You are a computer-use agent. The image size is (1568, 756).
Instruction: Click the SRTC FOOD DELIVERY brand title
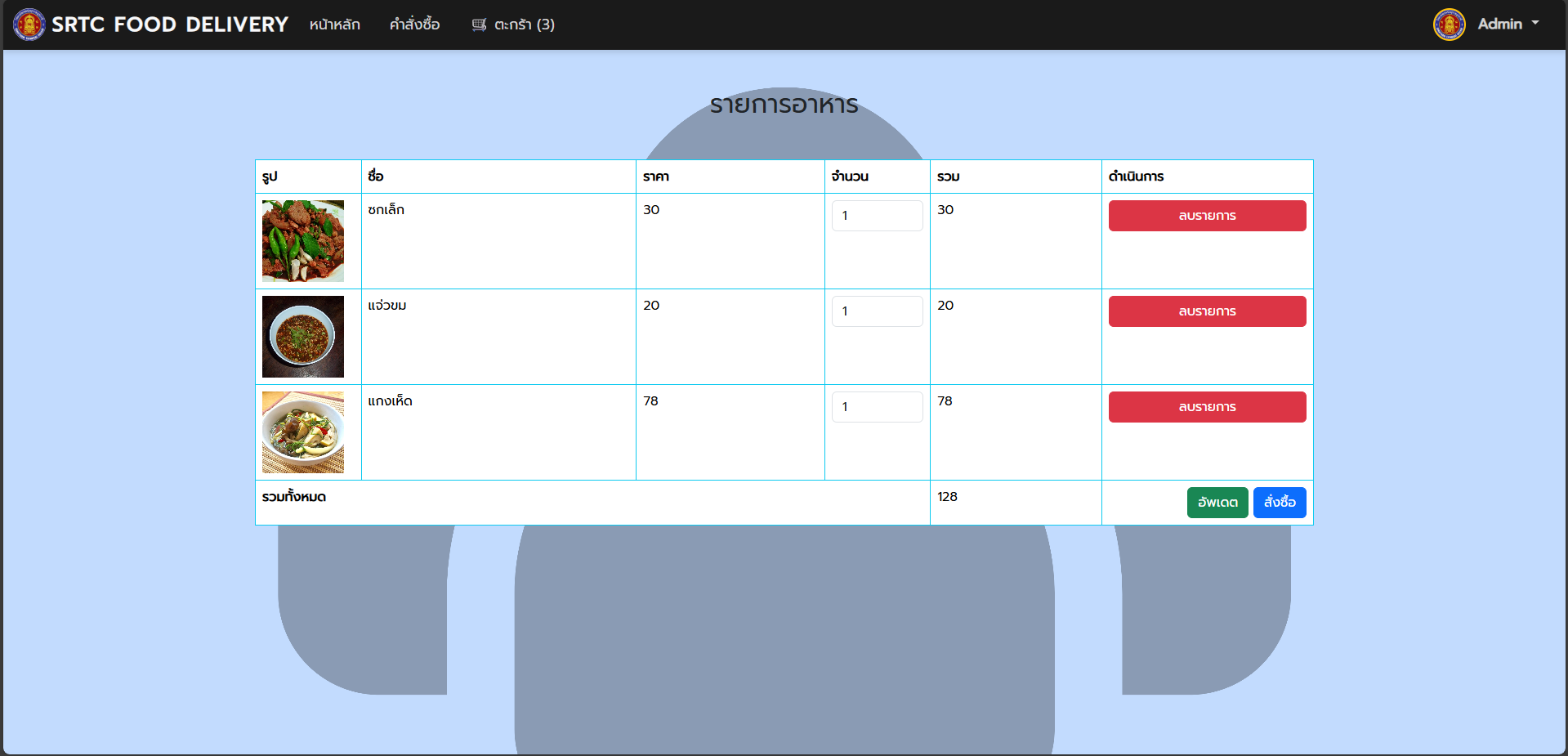pos(170,25)
